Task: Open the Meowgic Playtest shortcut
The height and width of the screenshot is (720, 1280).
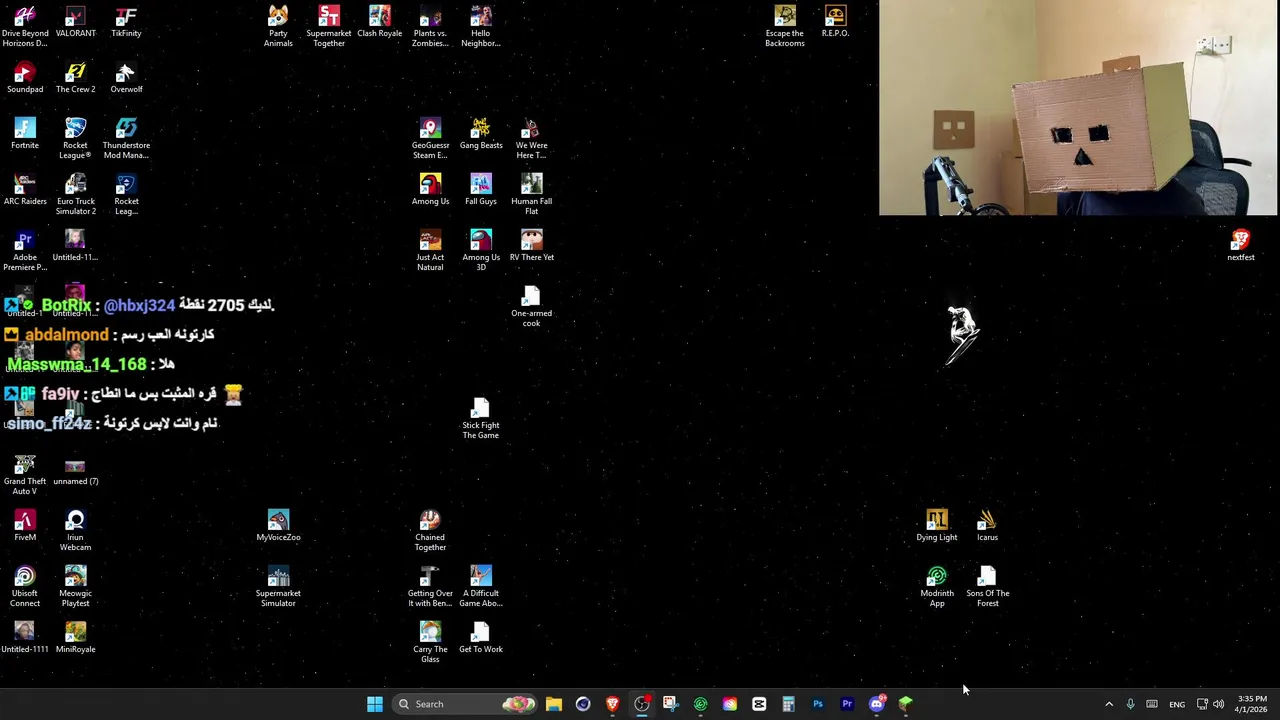Action: click(75, 587)
